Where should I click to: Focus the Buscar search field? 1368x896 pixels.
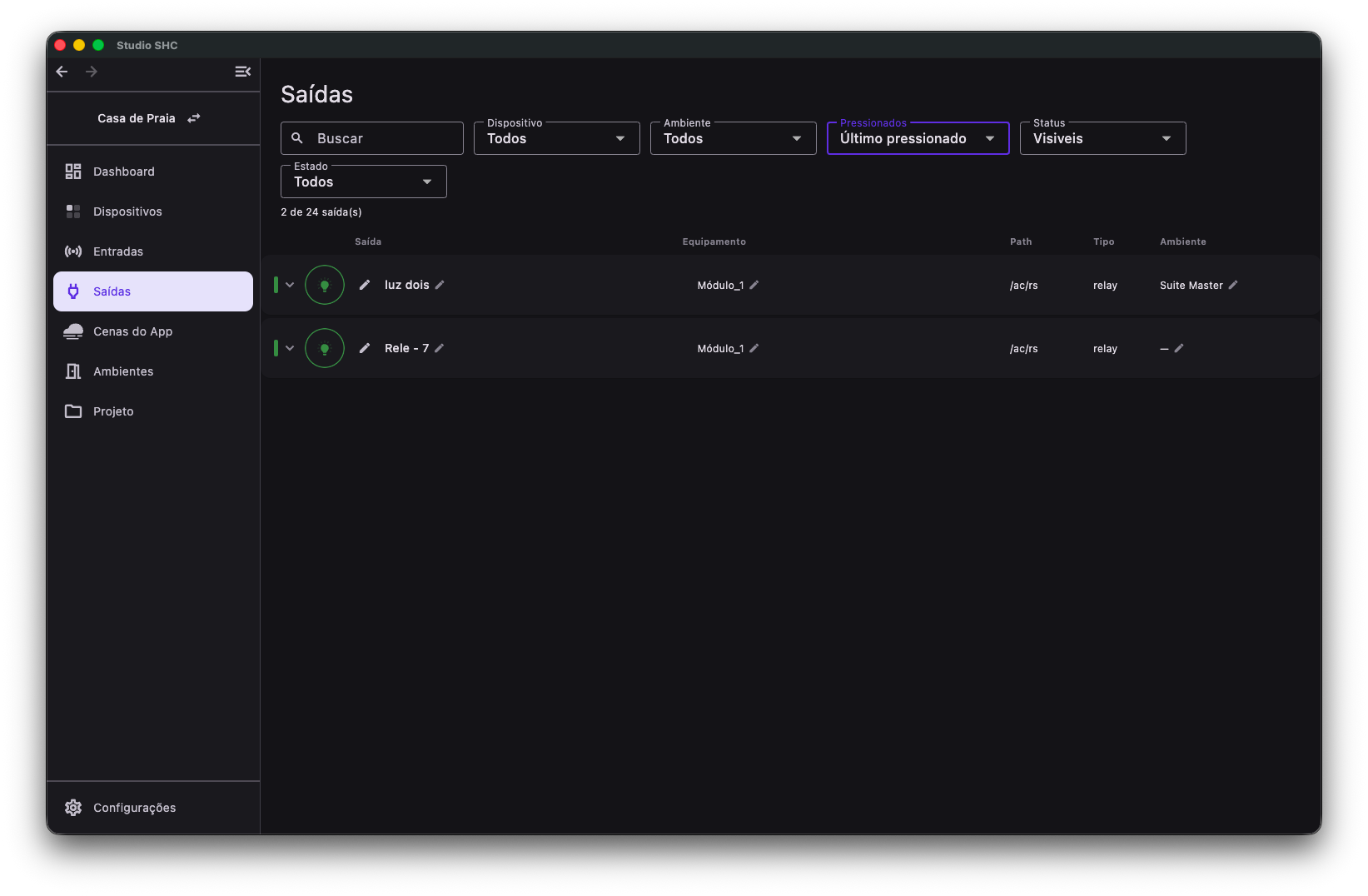372,138
